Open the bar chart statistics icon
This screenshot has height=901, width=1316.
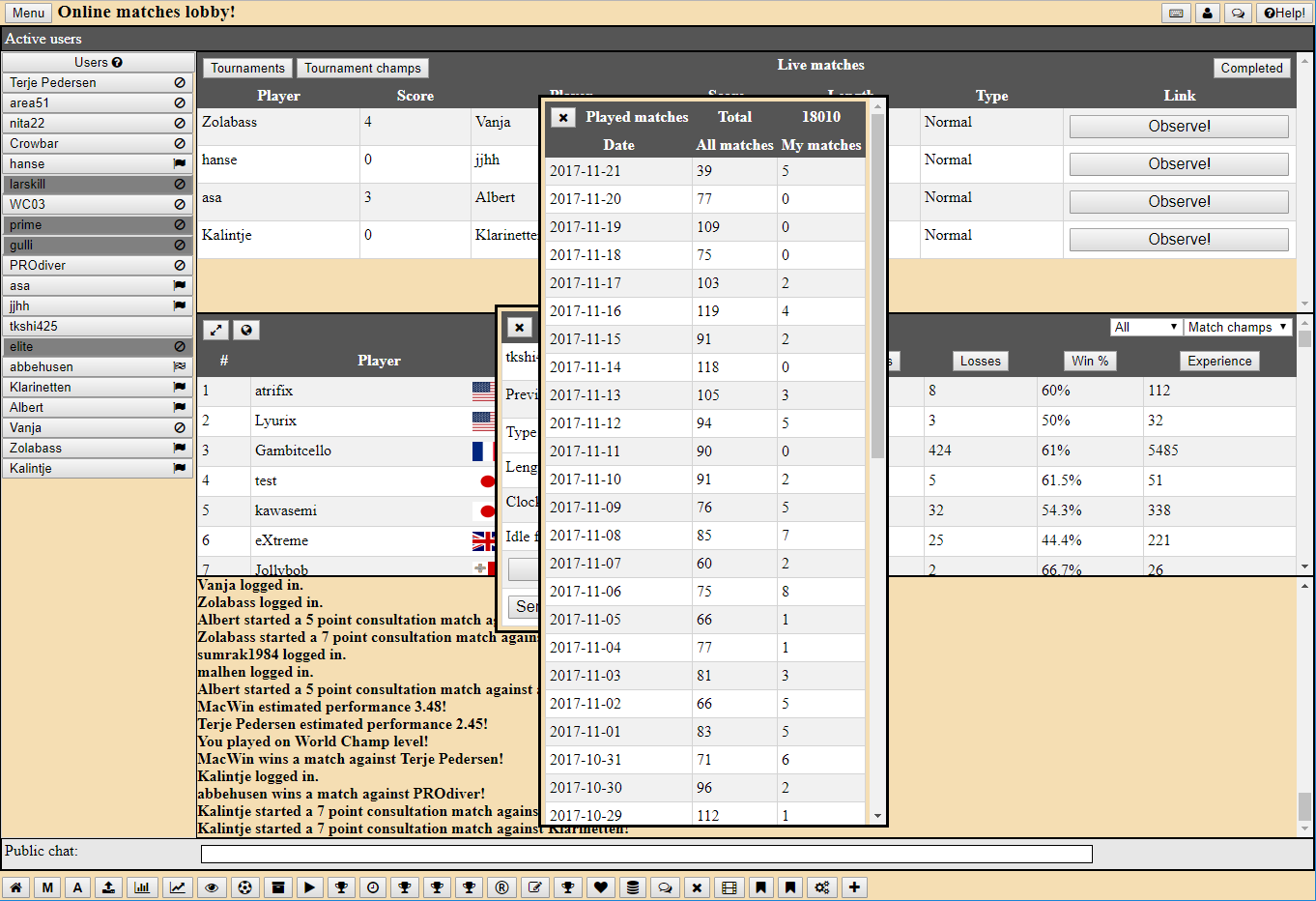142,887
